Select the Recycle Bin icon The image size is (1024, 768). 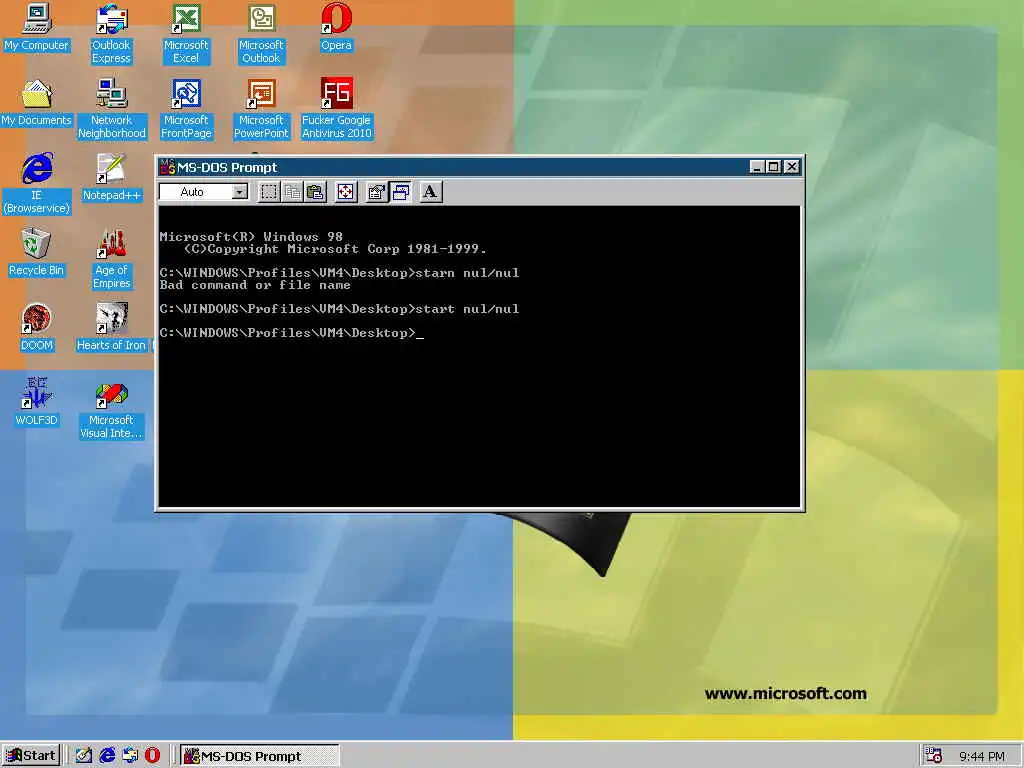pos(36,253)
